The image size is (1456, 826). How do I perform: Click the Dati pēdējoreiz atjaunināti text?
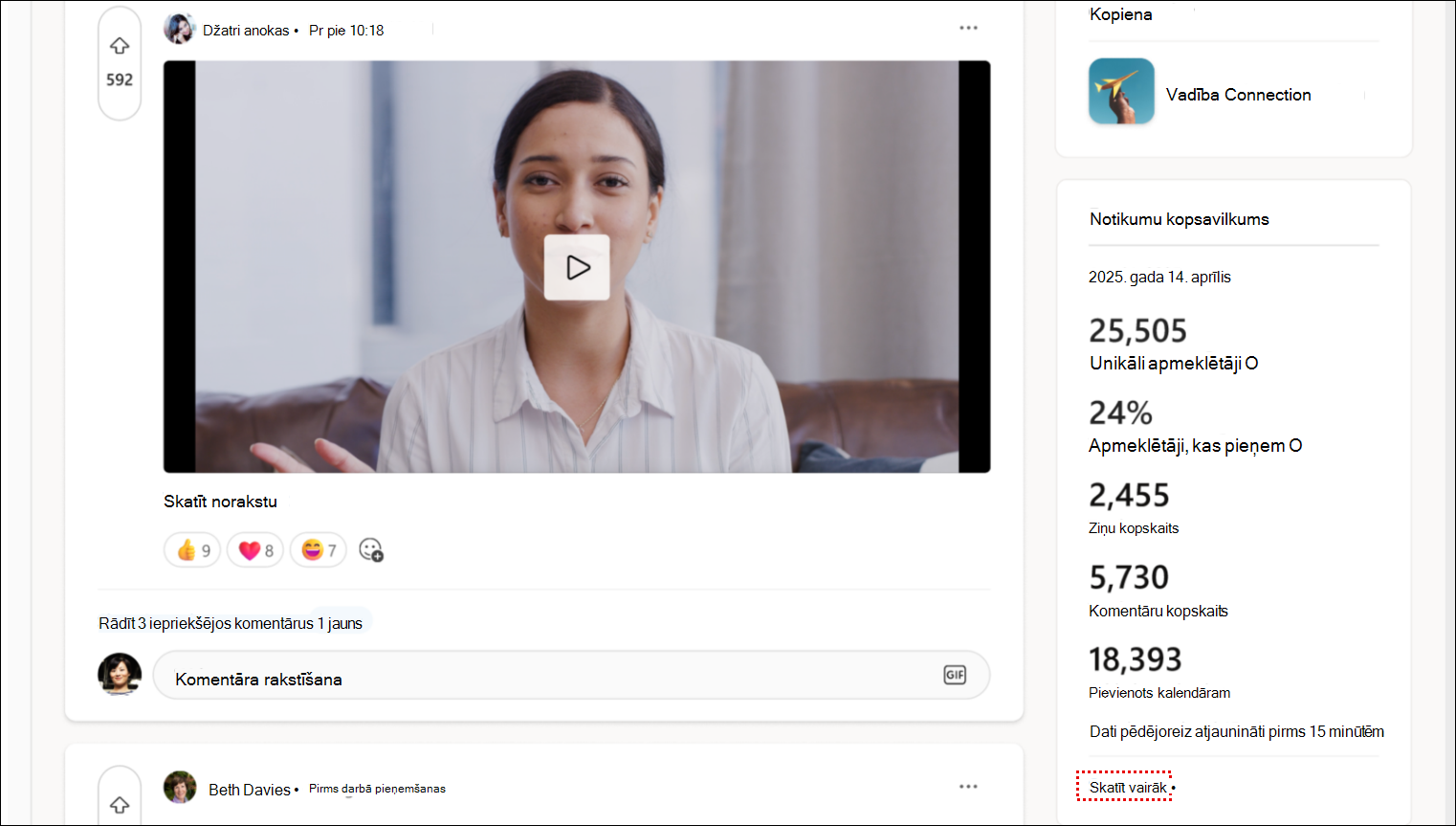tap(1237, 732)
